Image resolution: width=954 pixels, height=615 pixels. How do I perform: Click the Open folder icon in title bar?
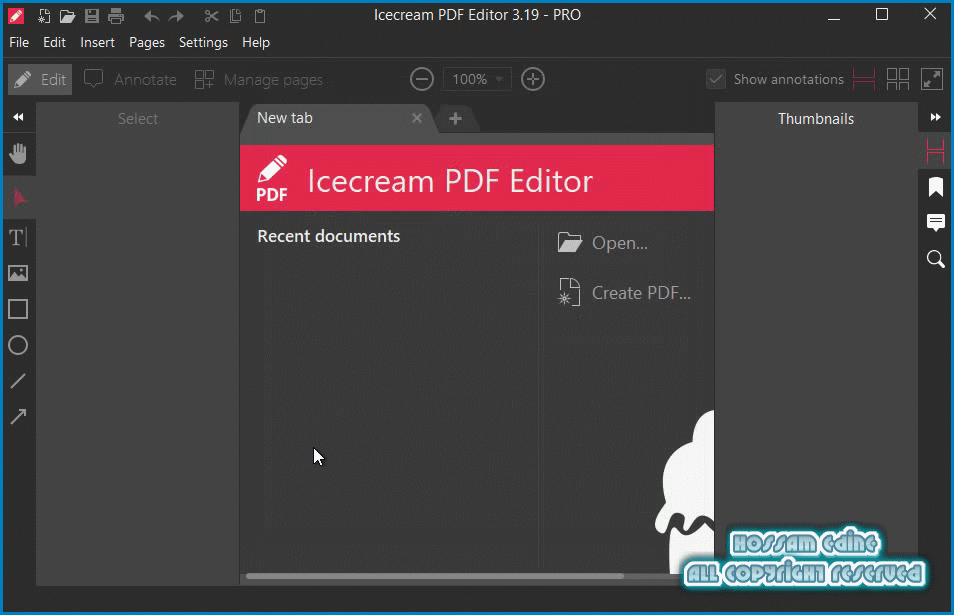(x=67, y=16)
